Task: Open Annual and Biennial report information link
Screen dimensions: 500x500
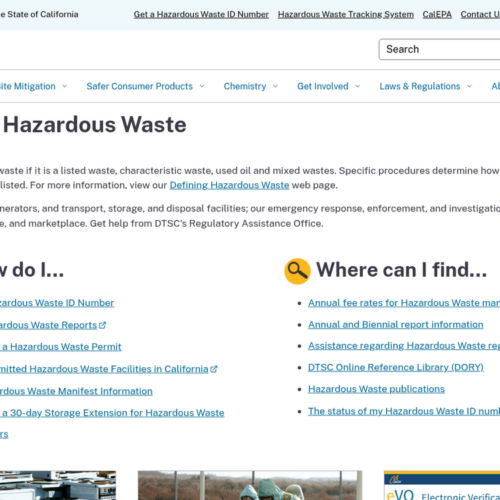Action: (396, 325)
